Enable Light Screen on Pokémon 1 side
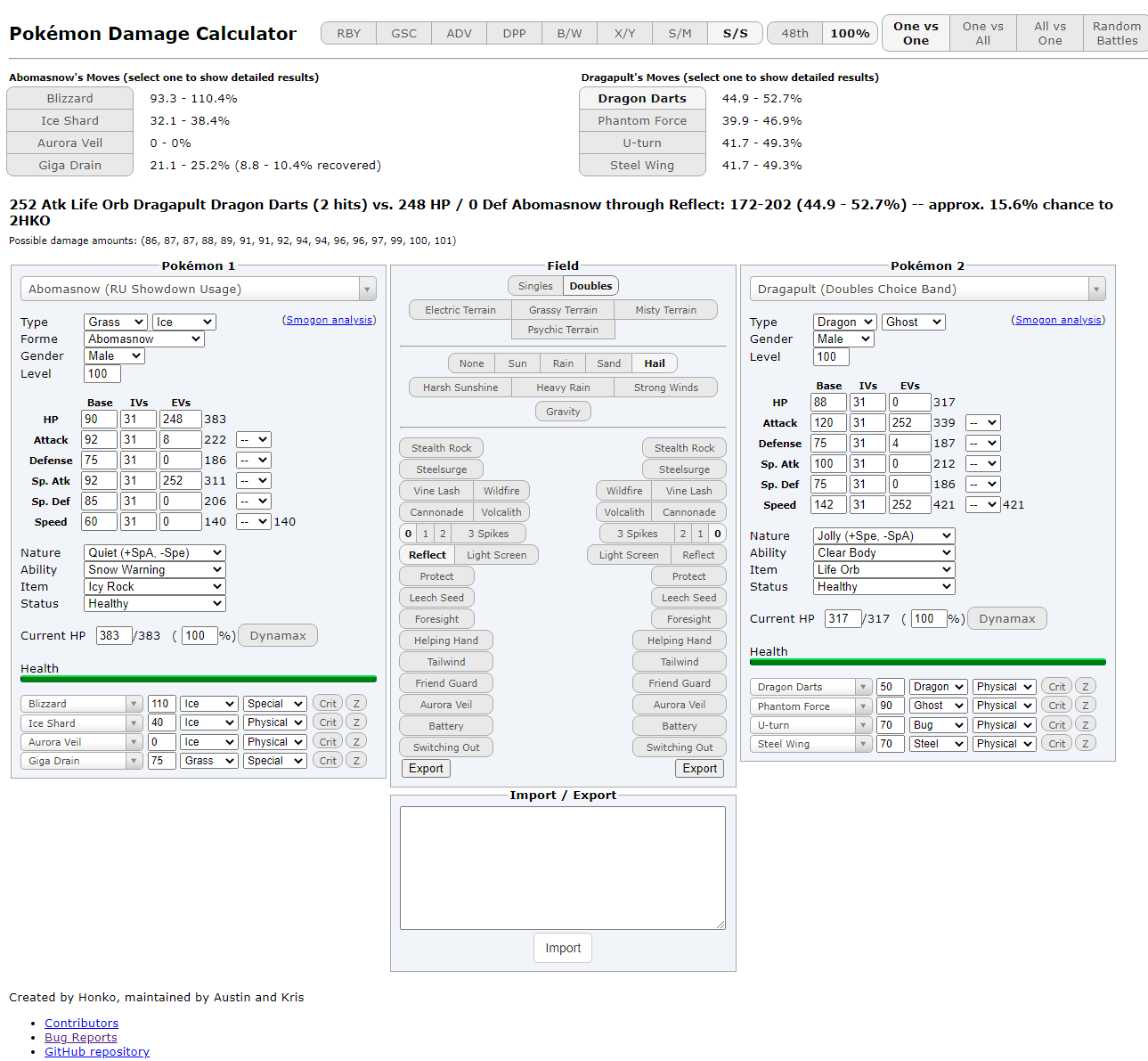 [x=496, y=555]
